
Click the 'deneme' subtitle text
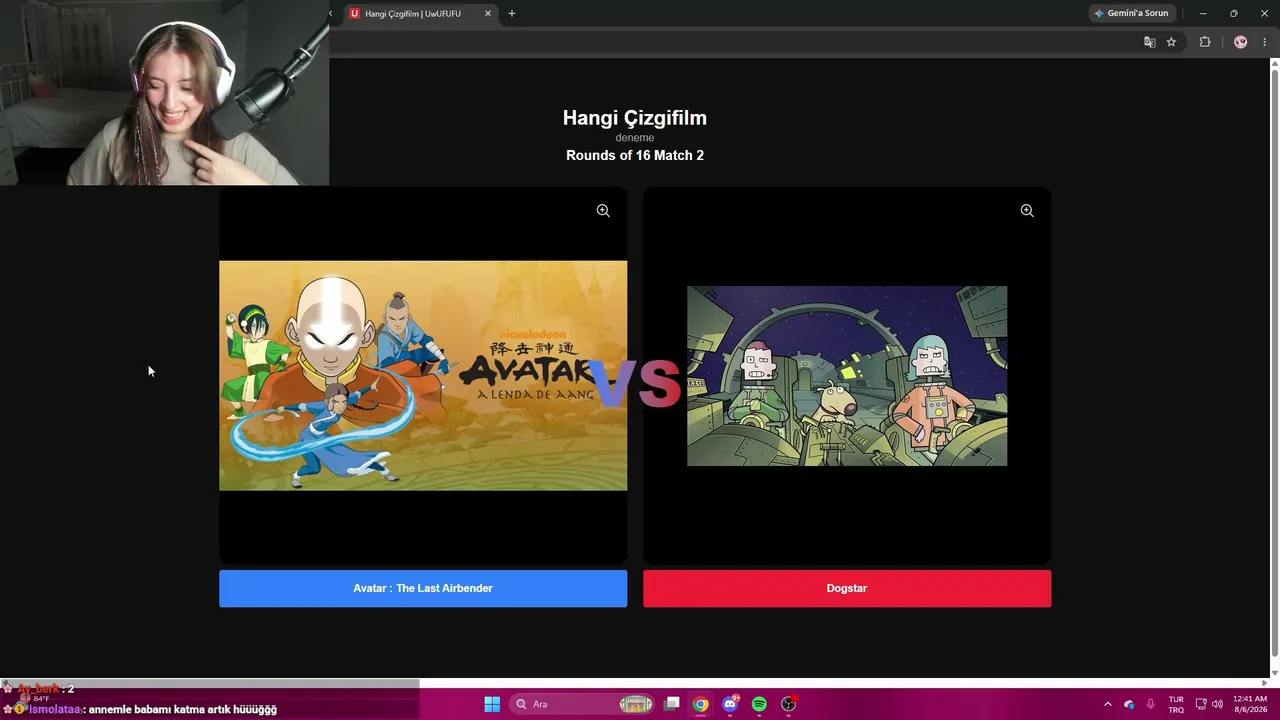(635, 138)
